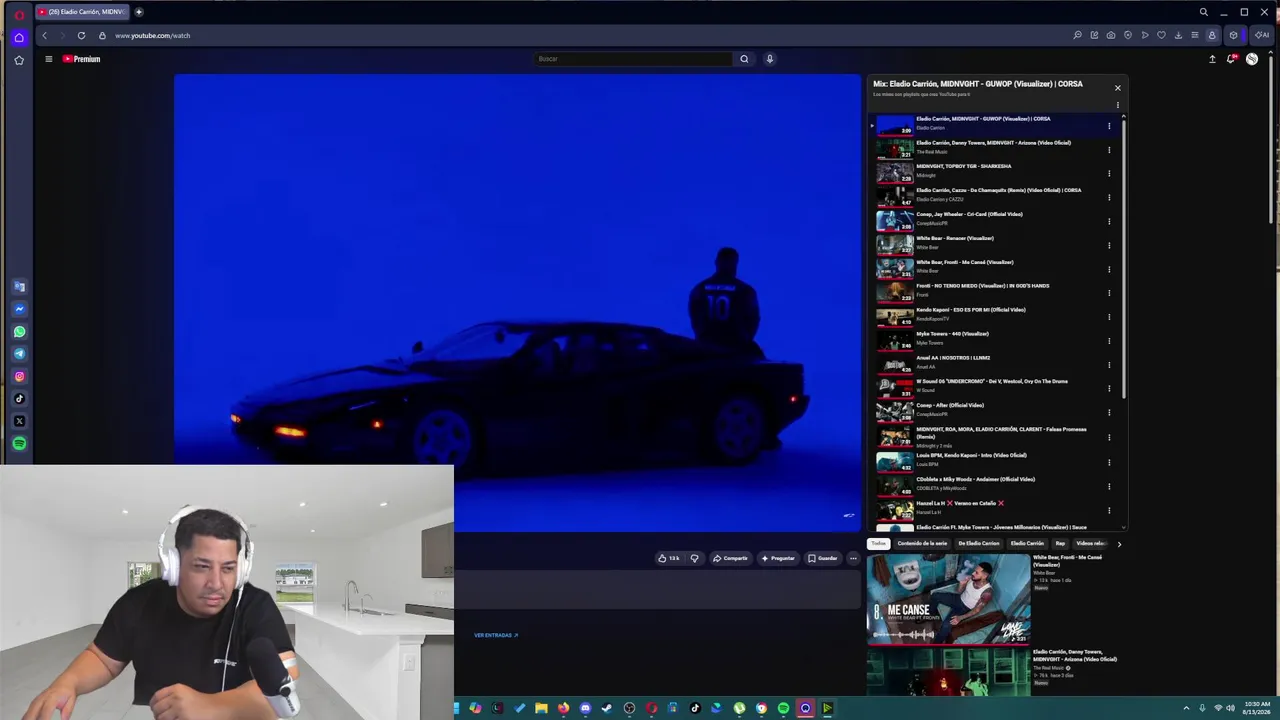Open Instagram in the Opera sidebar

(19, 376)
